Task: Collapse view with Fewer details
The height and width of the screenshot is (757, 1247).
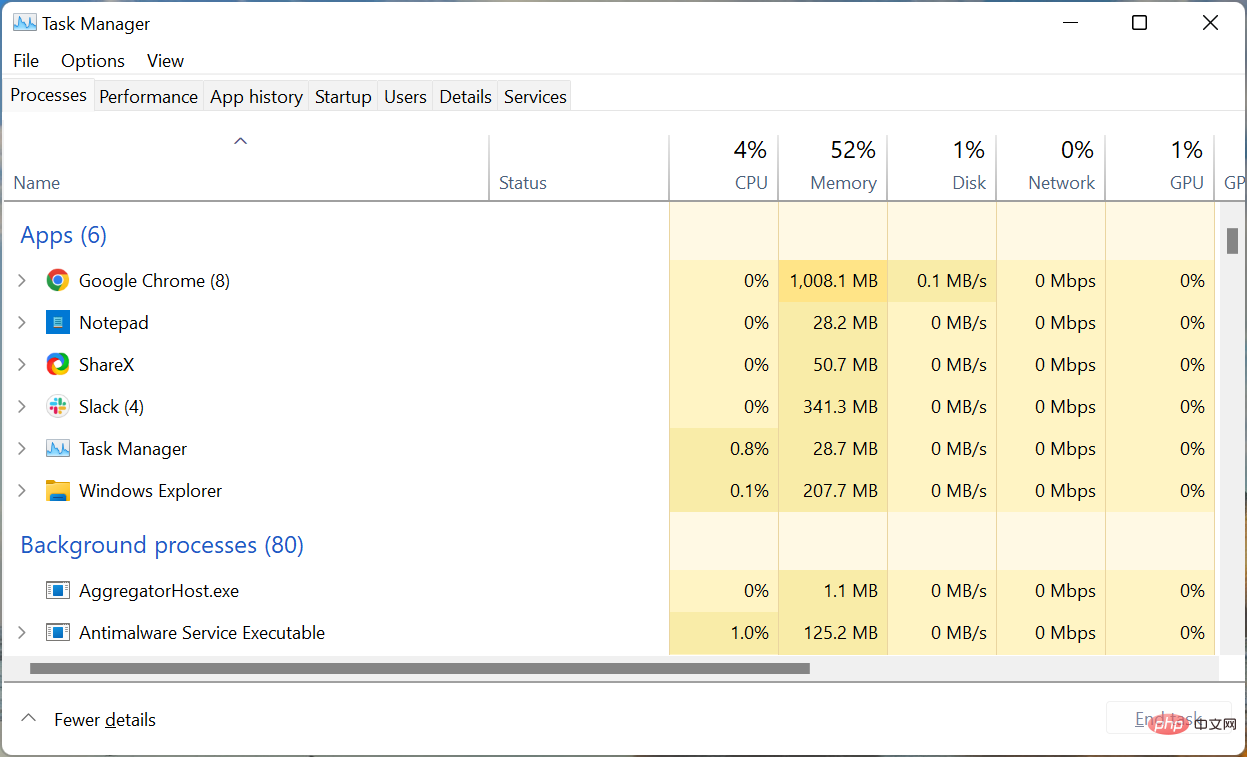Action: 89,719
